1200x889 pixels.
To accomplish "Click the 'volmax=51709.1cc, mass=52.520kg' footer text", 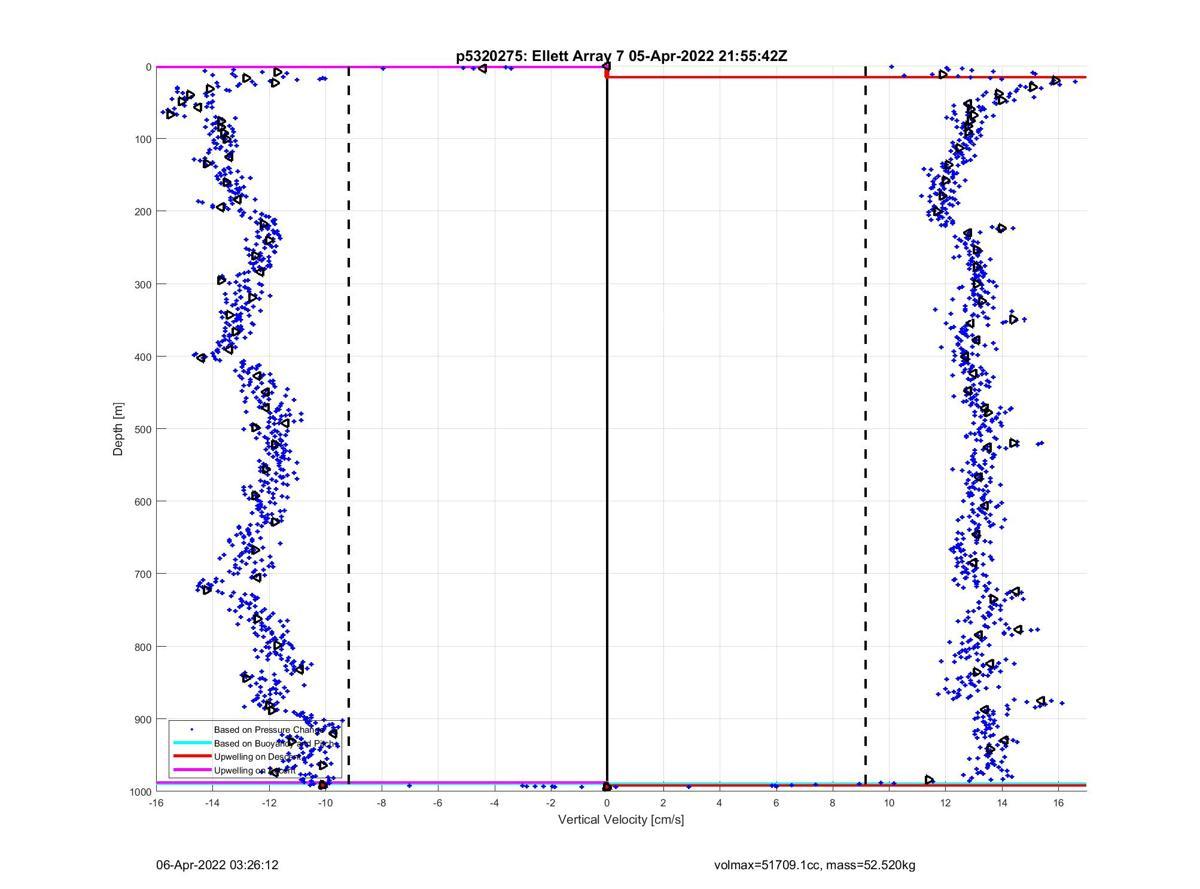I will pyautogui.click(x=815, y=864).
